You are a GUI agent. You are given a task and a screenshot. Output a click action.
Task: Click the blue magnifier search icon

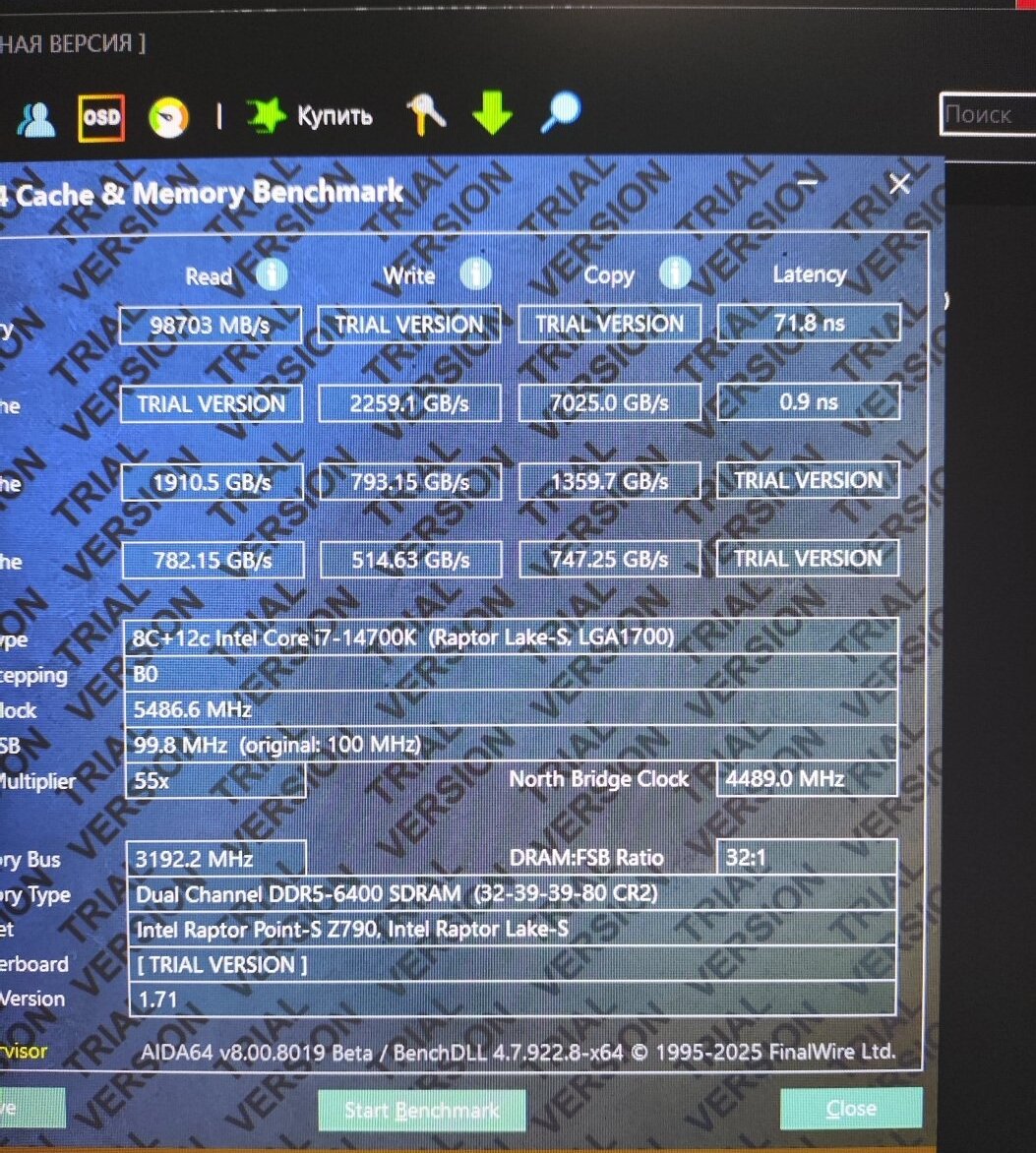pos(561,113)
